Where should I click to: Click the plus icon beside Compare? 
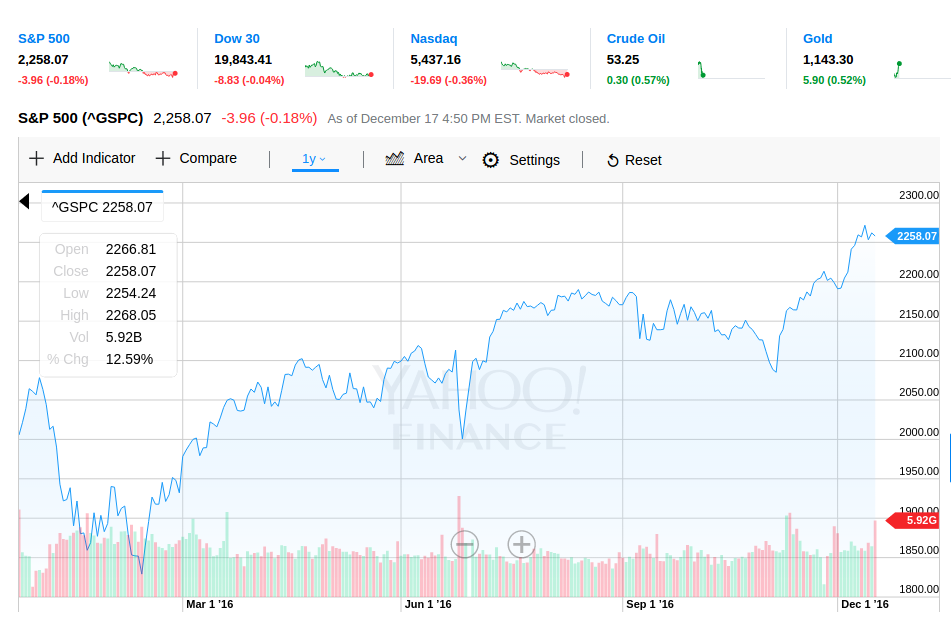click(x=163, y=158)
